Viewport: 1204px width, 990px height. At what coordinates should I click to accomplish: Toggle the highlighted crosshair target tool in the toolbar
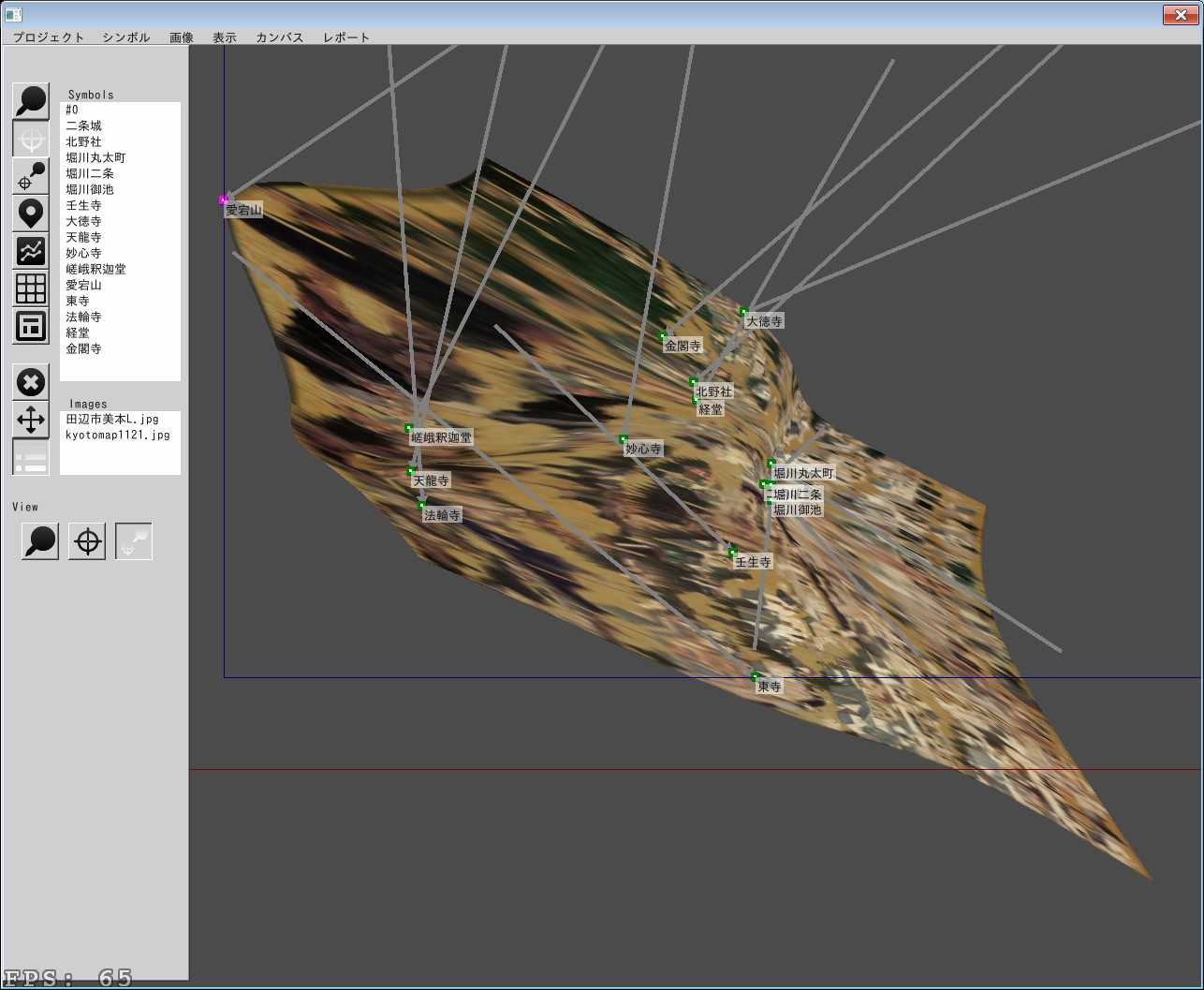(x=31, y=139)
